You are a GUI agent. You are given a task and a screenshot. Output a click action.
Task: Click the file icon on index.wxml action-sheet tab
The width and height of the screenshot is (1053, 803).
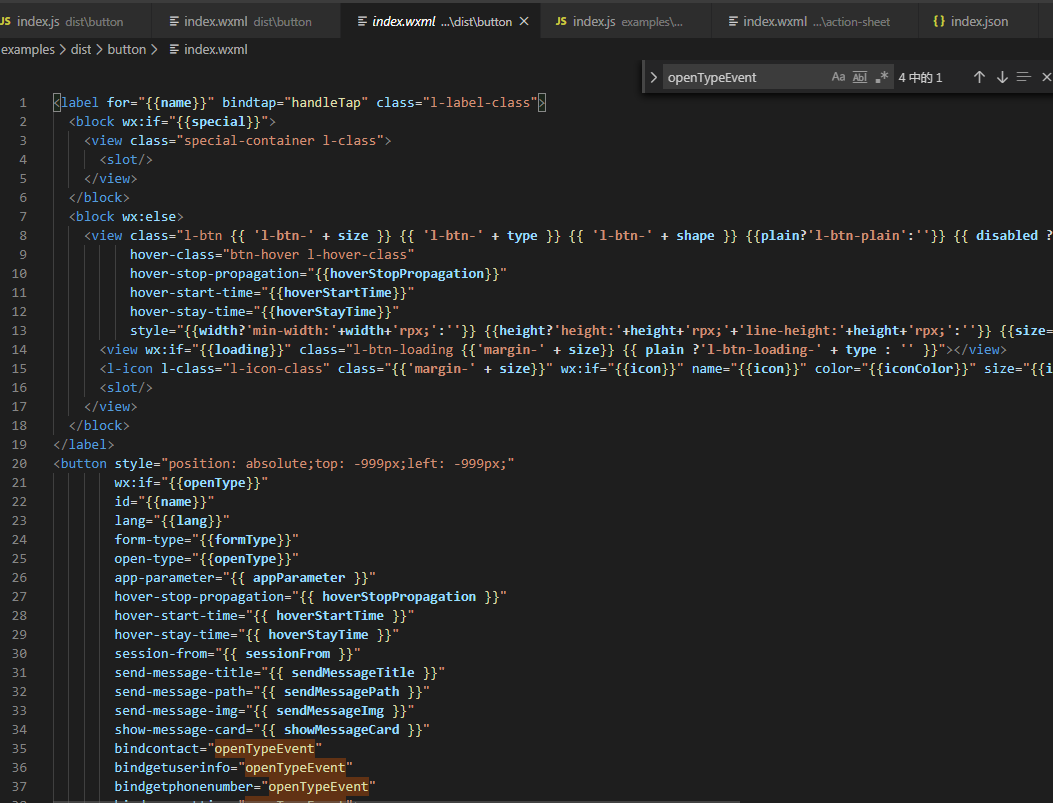tap(733, 21)
